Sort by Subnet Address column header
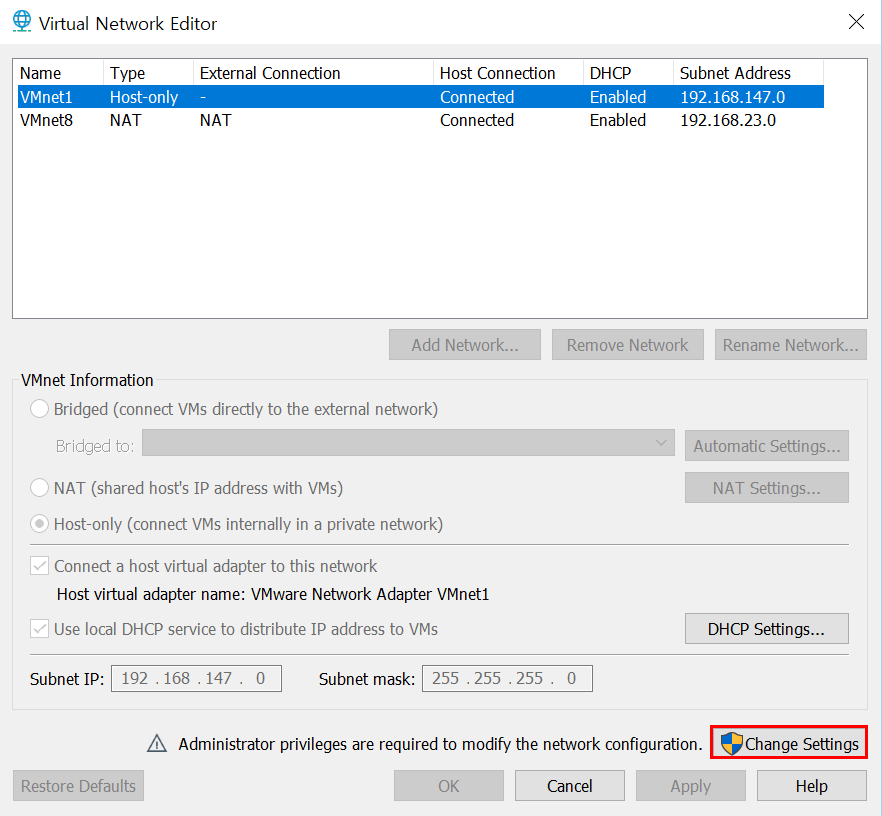Viewport: 882px width, 816px height. [749, 73]
